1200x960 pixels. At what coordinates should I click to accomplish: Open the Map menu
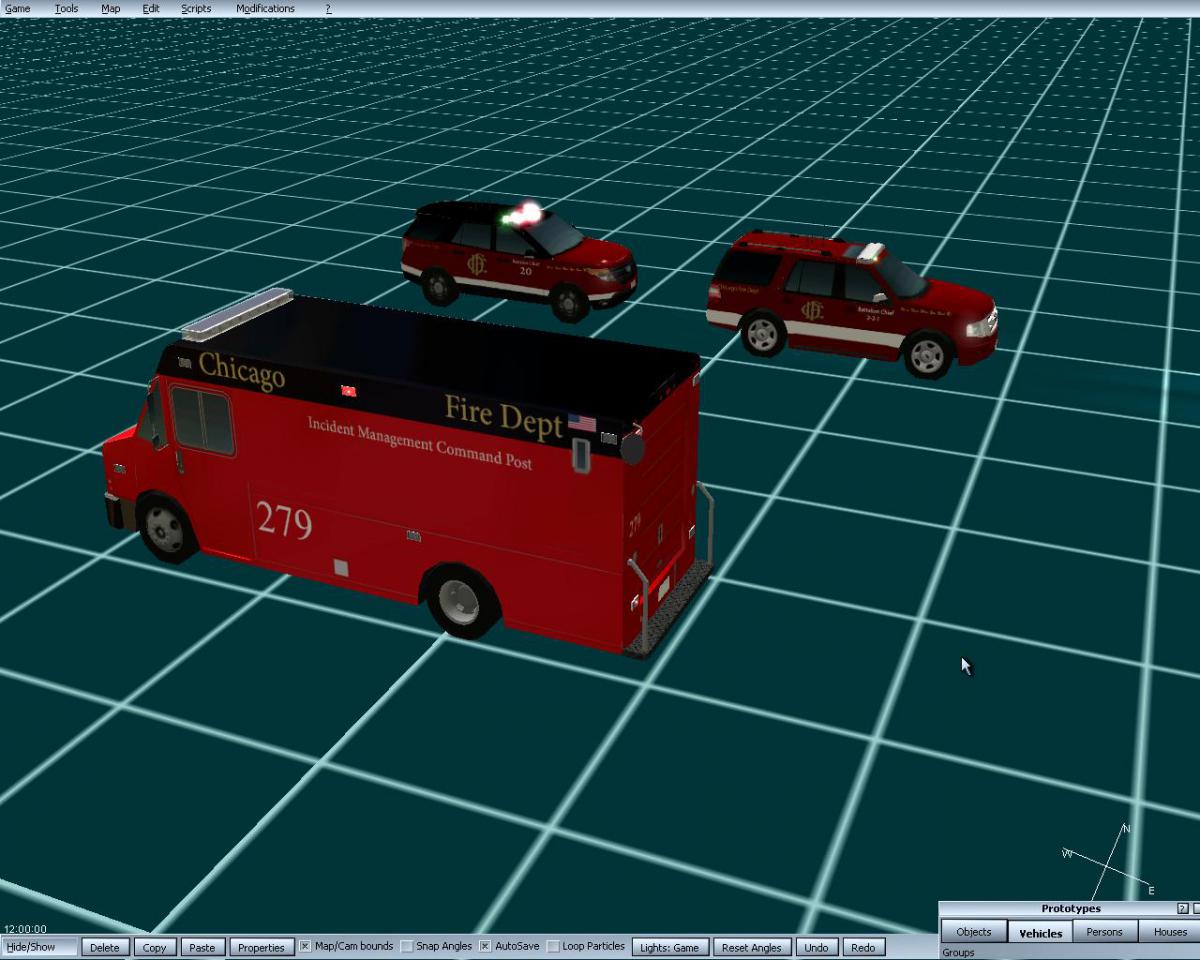pyautogui.click(x=111, y=8)
